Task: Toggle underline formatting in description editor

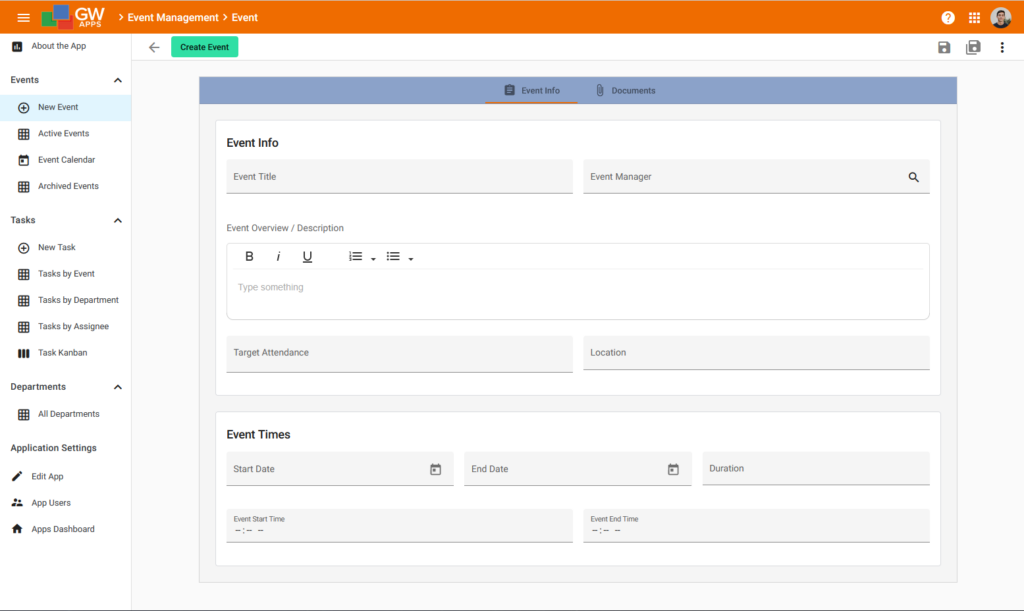Action: 307,257
